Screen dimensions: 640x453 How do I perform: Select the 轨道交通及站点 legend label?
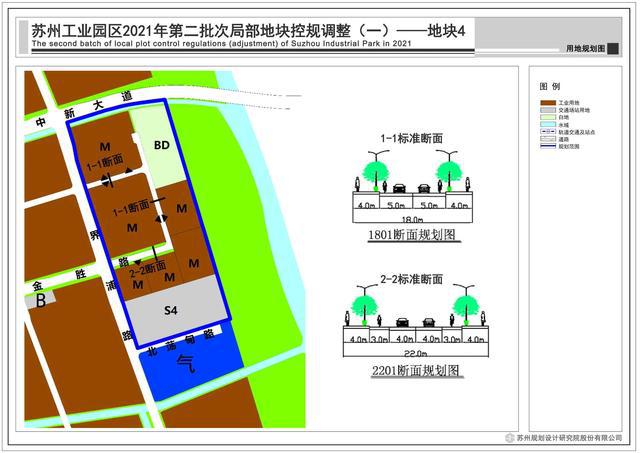tap(576, 132)
